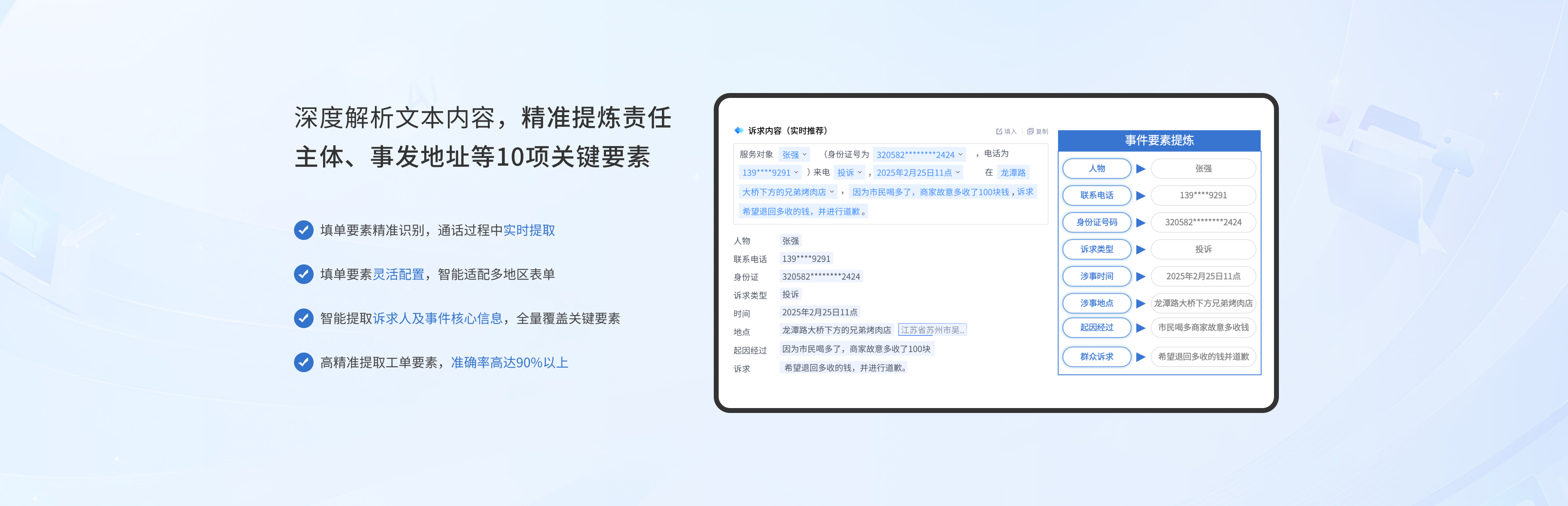This screenshot has height=506, width=1568.
Task: Select the 涉事时间 pill
Action: click(1097, 276)
